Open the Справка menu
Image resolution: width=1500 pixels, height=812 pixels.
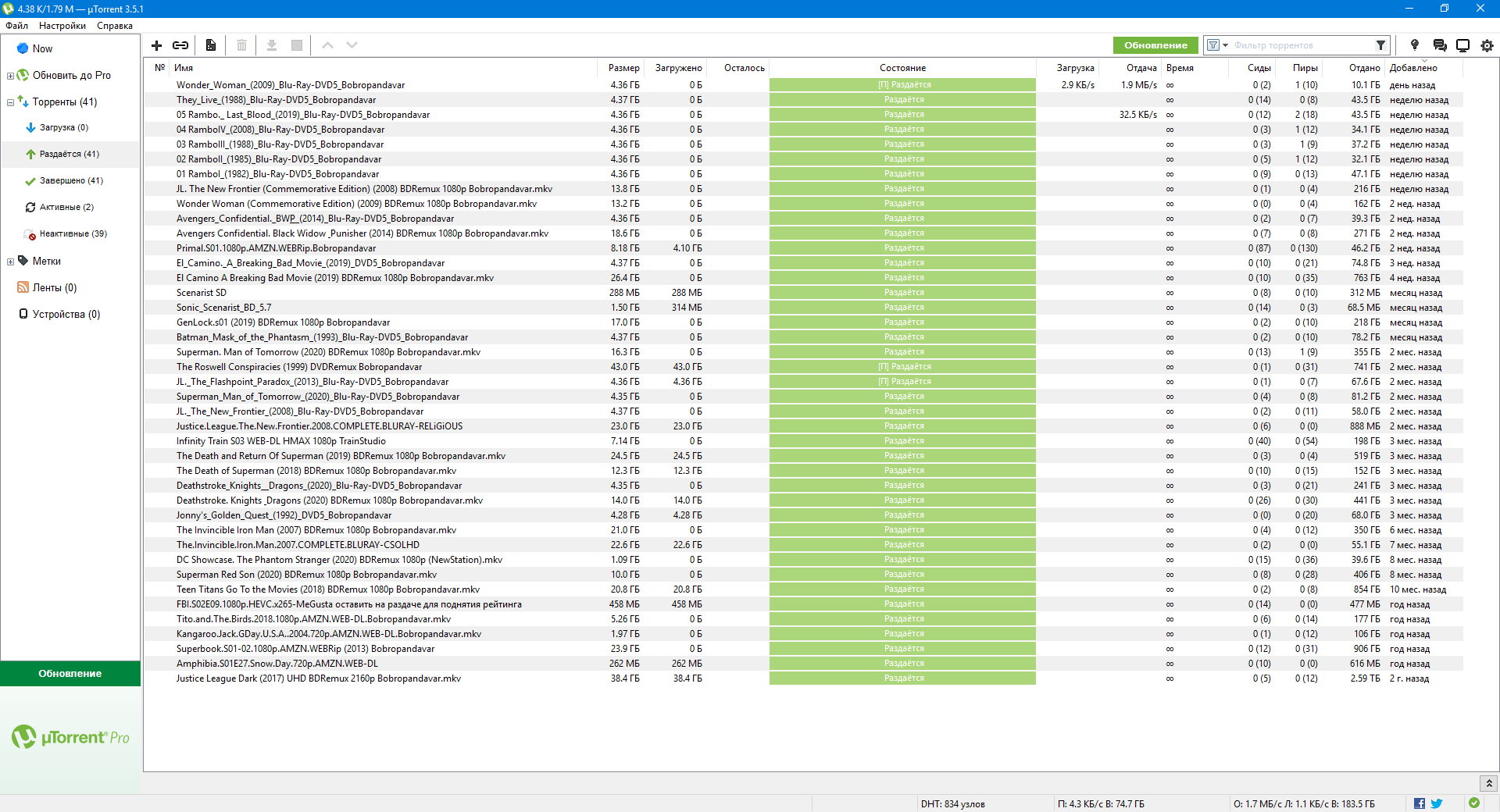[x=115, y=26]
